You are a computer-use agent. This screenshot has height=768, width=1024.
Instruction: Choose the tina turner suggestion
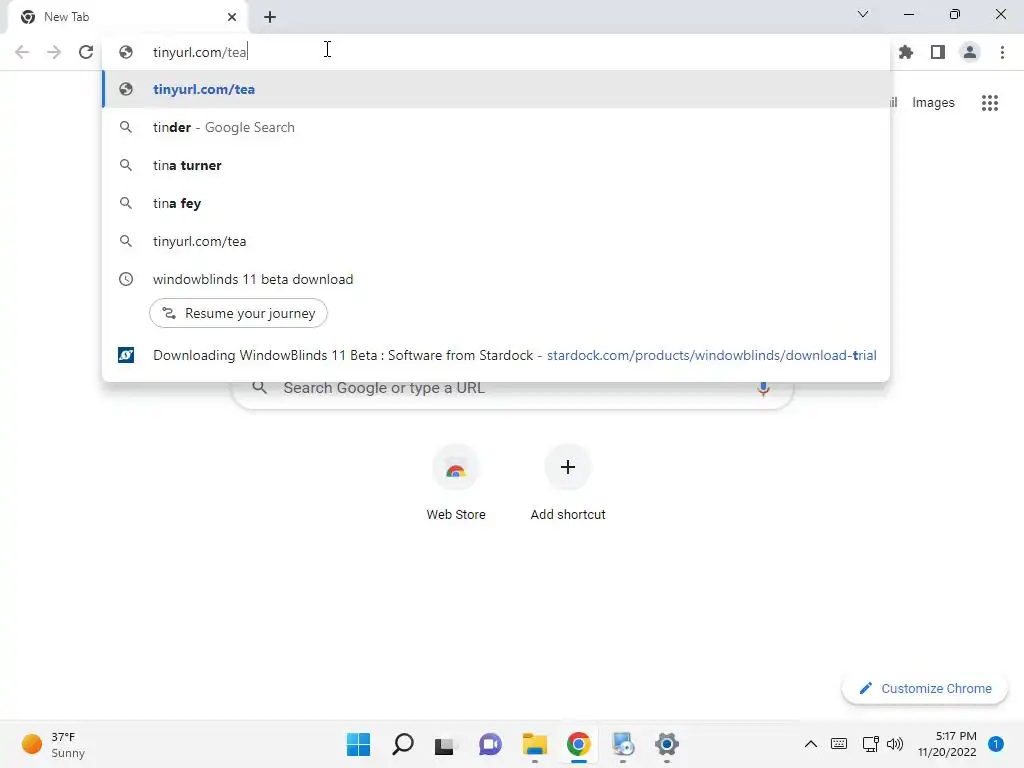click(496, 165)
